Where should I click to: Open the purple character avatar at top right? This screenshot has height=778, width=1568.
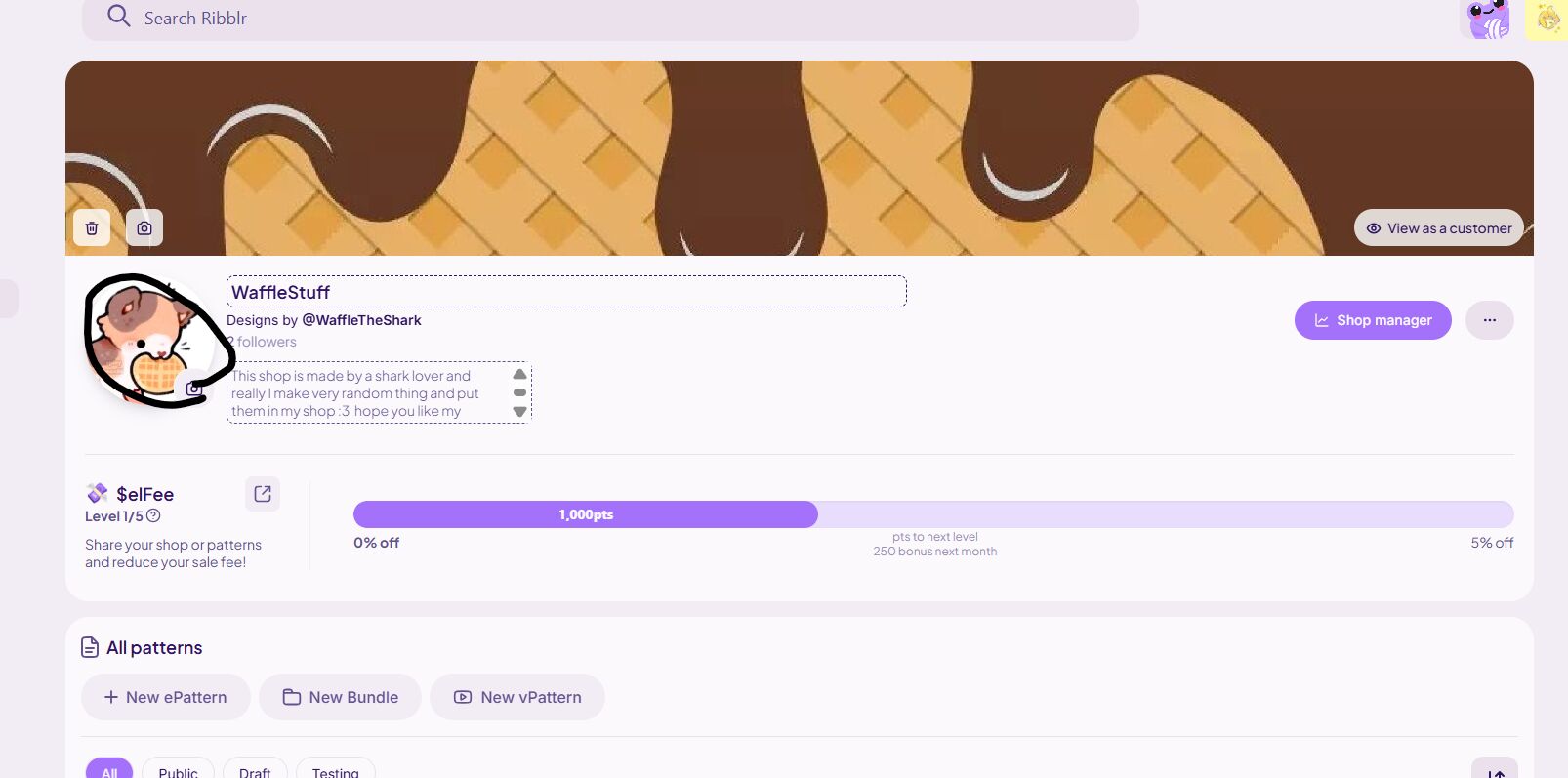tap(1487, 20)
